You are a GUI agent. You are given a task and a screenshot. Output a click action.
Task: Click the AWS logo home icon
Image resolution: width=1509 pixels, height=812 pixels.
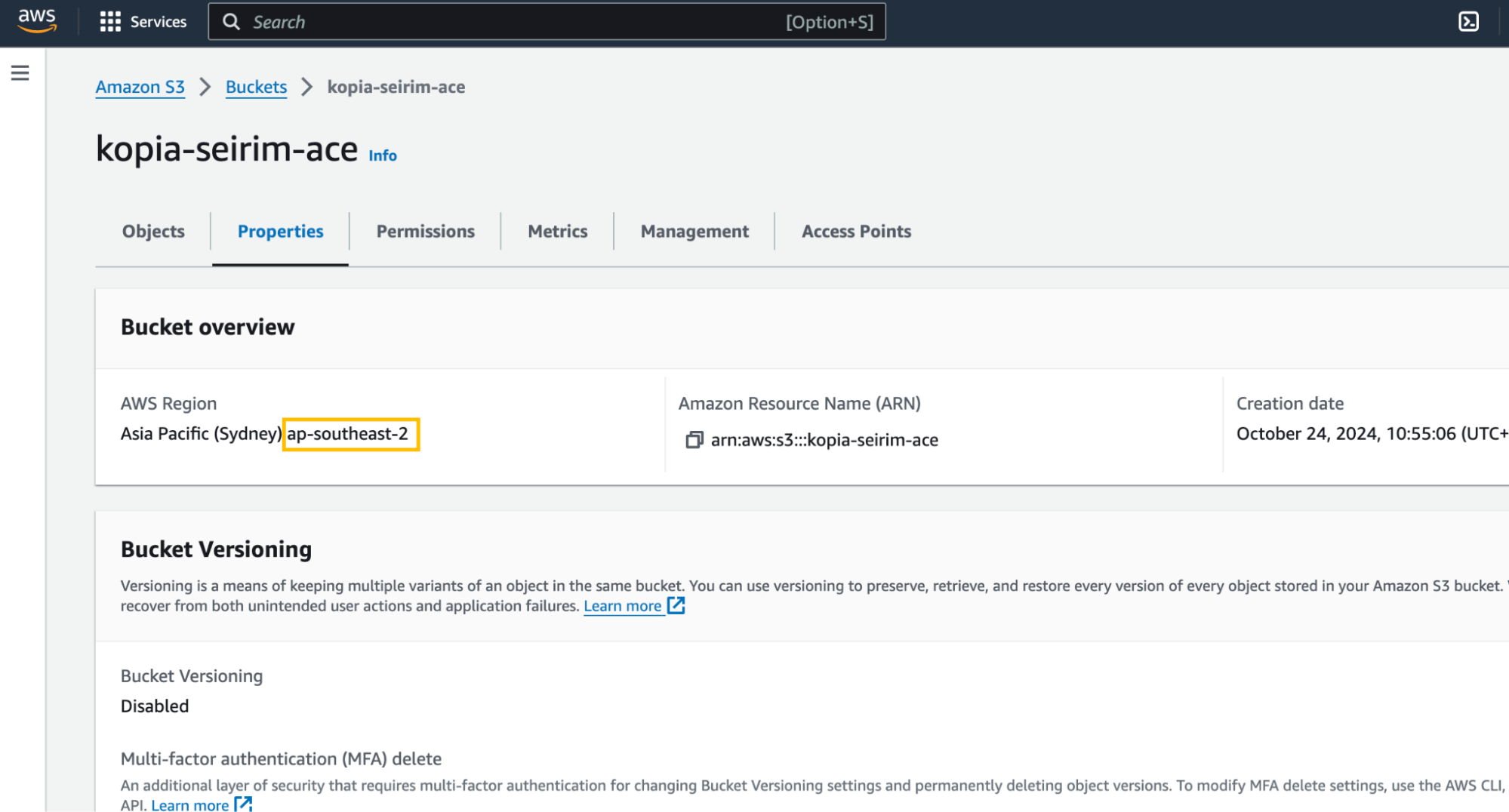tap(37, 21)
